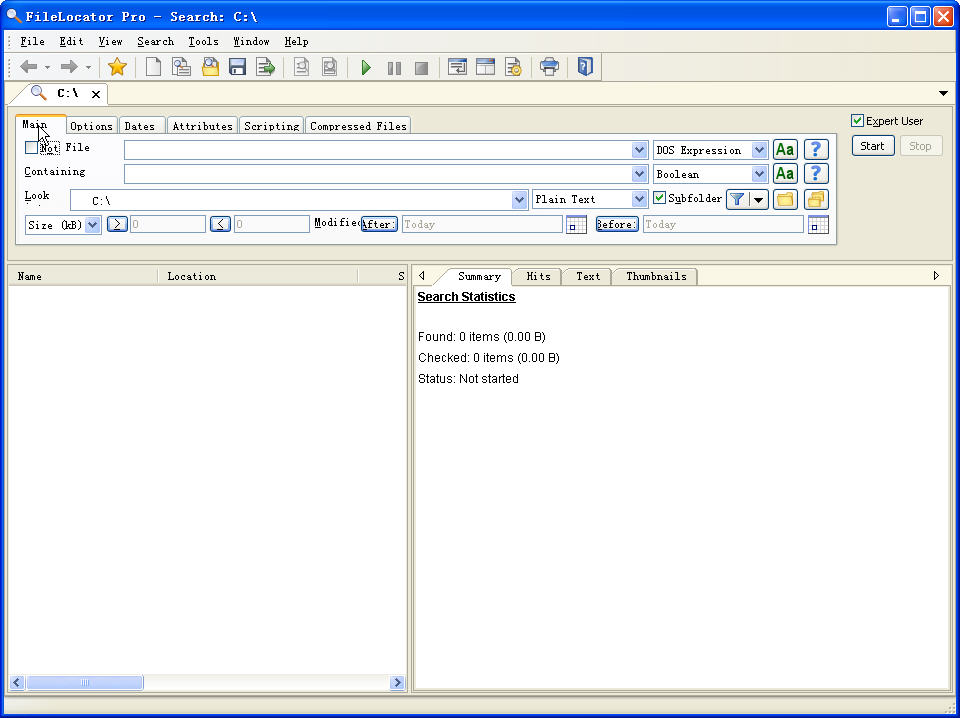The image size is (960, 718).
Task: Open the Help menu
Action: click(x=296, y=42)
